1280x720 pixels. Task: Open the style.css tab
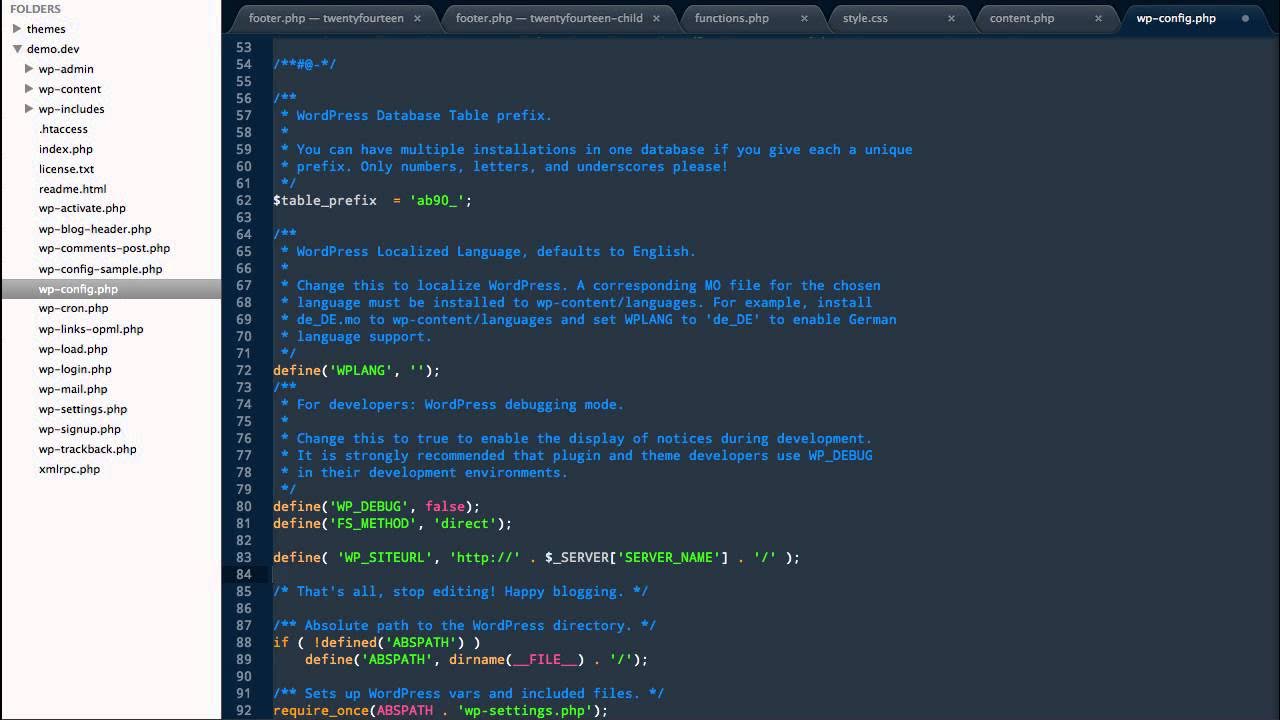click(x=865, y=18)
